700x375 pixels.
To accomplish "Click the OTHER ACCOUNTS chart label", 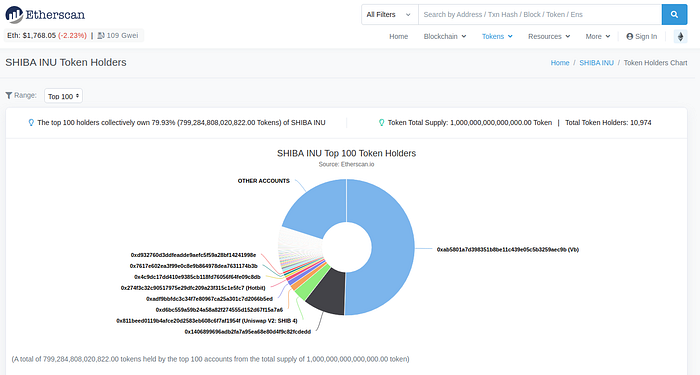I will tap(263, 181).
